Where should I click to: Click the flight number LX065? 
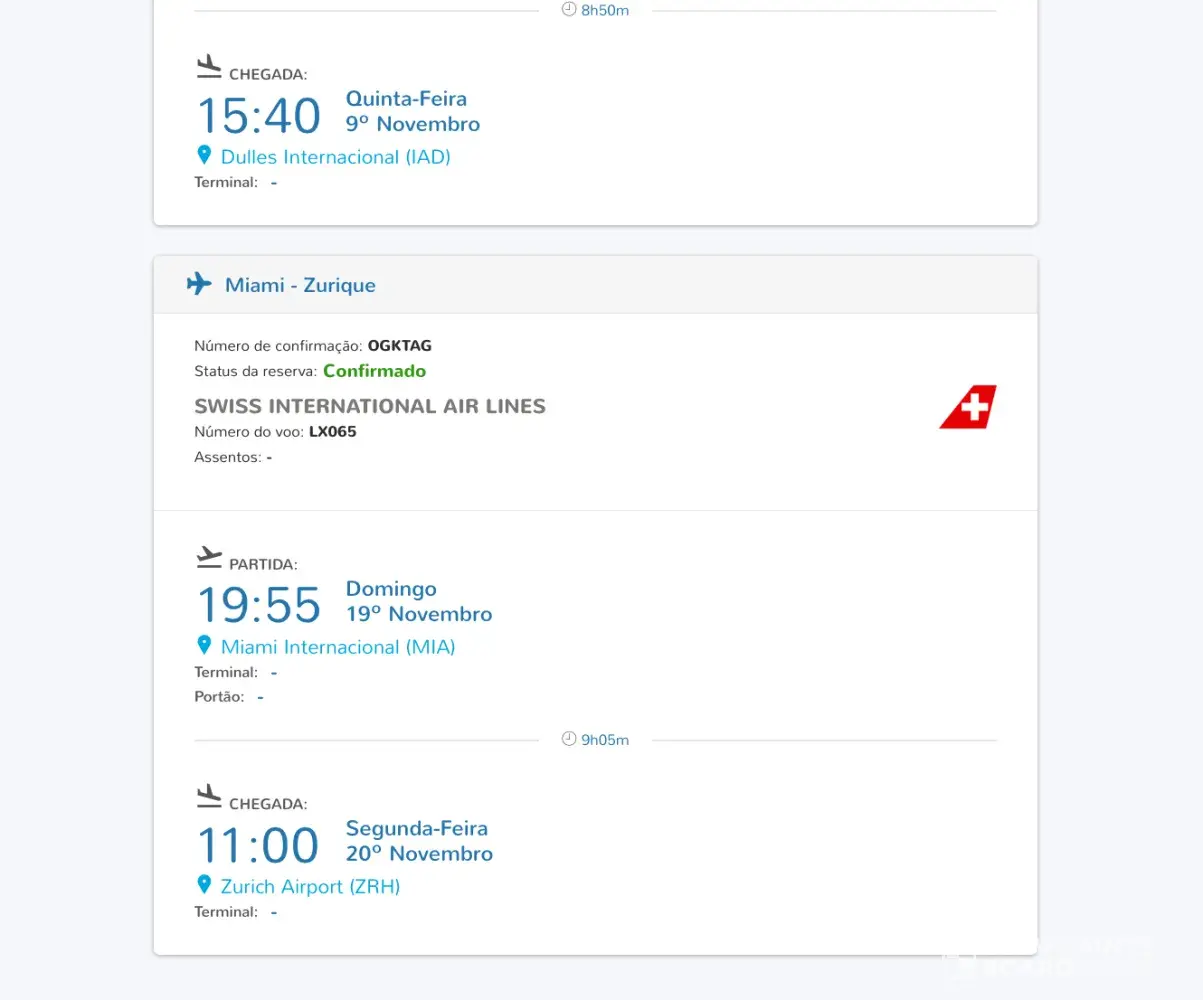332,432
